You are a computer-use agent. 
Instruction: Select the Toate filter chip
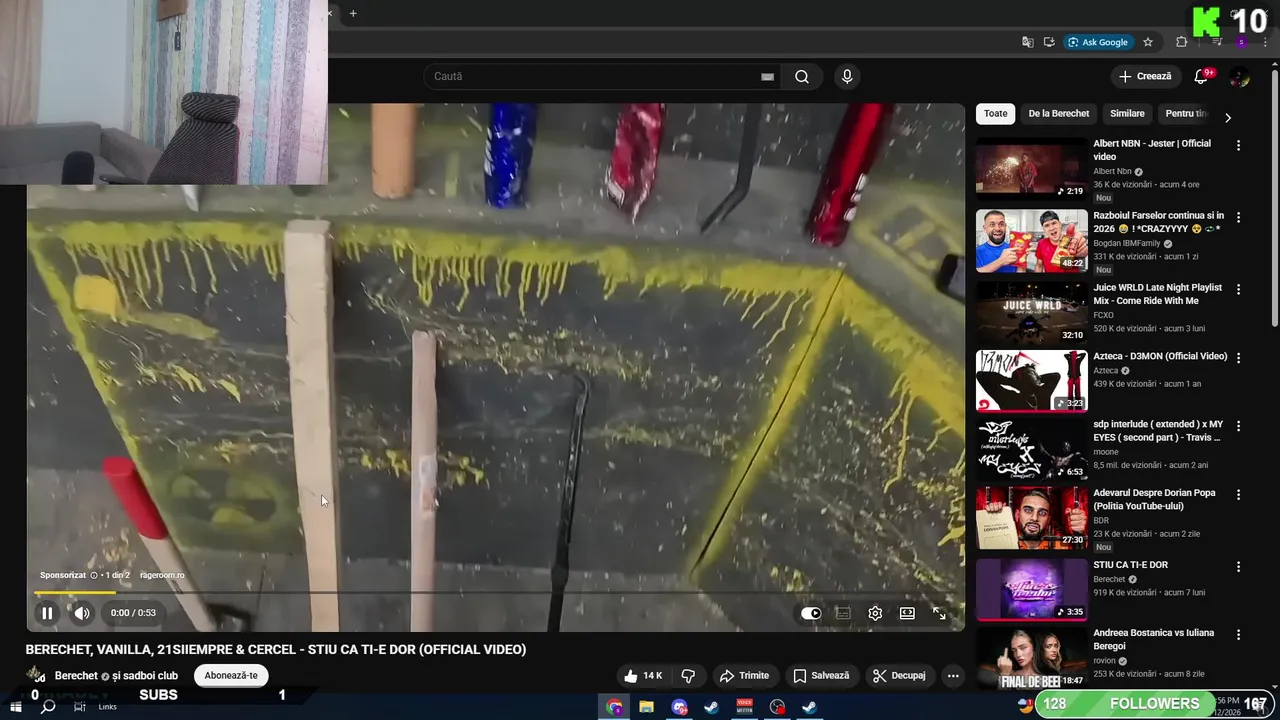click(995, 114)
